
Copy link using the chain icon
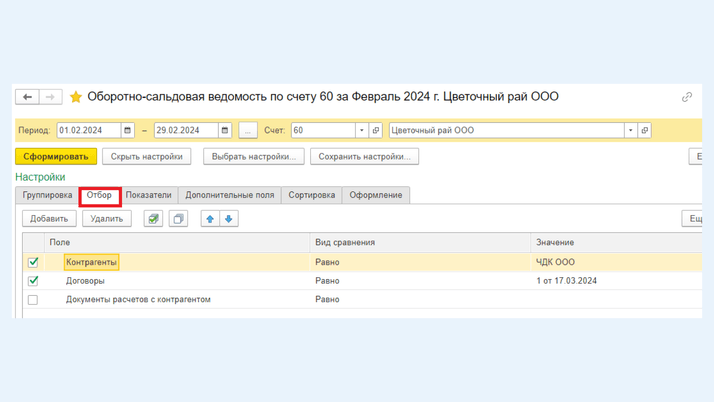click(687, 97)
